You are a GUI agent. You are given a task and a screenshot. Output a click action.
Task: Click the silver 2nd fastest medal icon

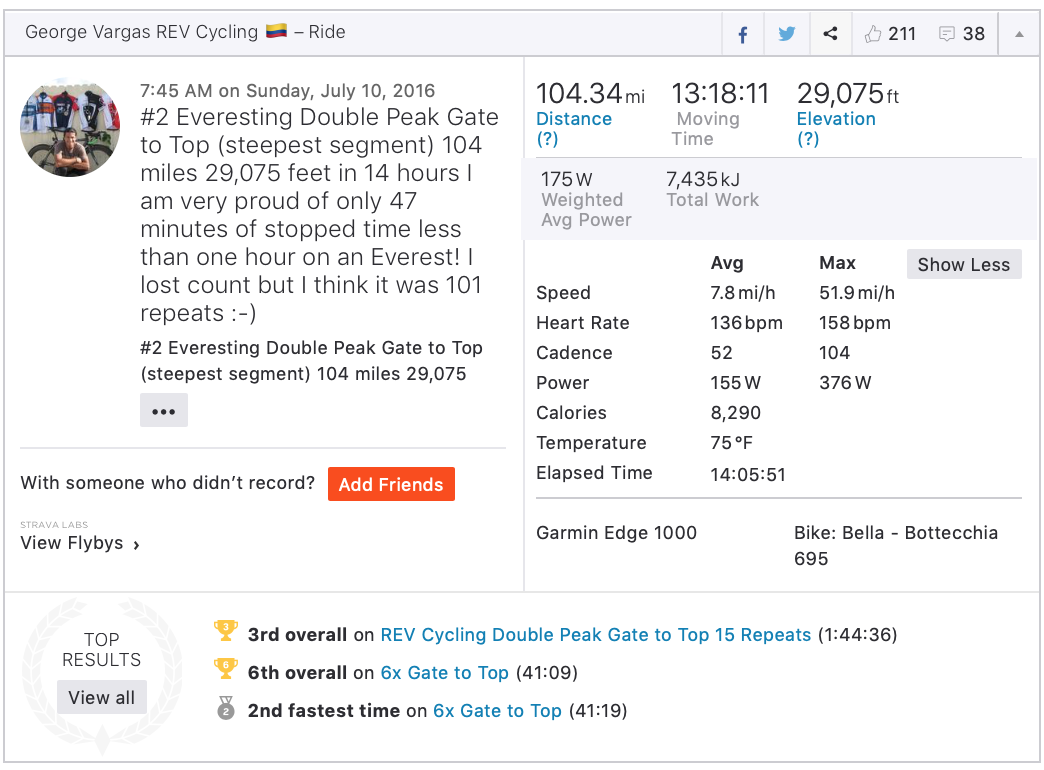click(226, 708)
